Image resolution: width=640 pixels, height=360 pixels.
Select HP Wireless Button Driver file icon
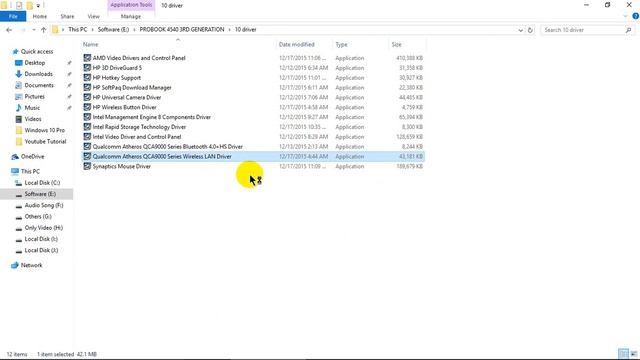[x=87, y=107]
